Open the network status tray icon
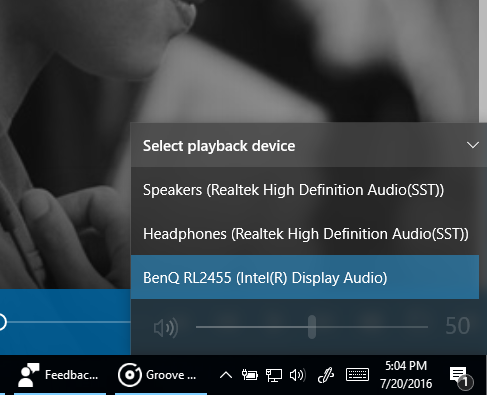487x395 pixels. coord(274,375)
